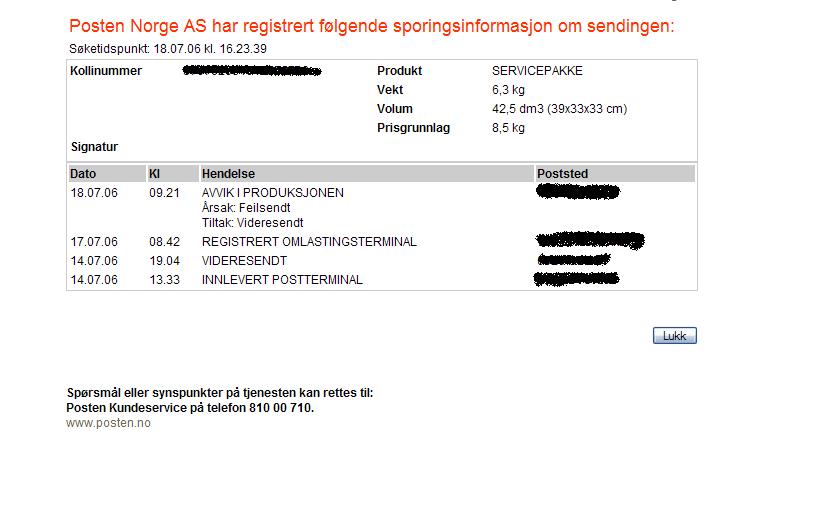Click the redacted Kollinummer value
Viewport: 840px width, 525px height.
pyautogui.click(x=253, y=71)
